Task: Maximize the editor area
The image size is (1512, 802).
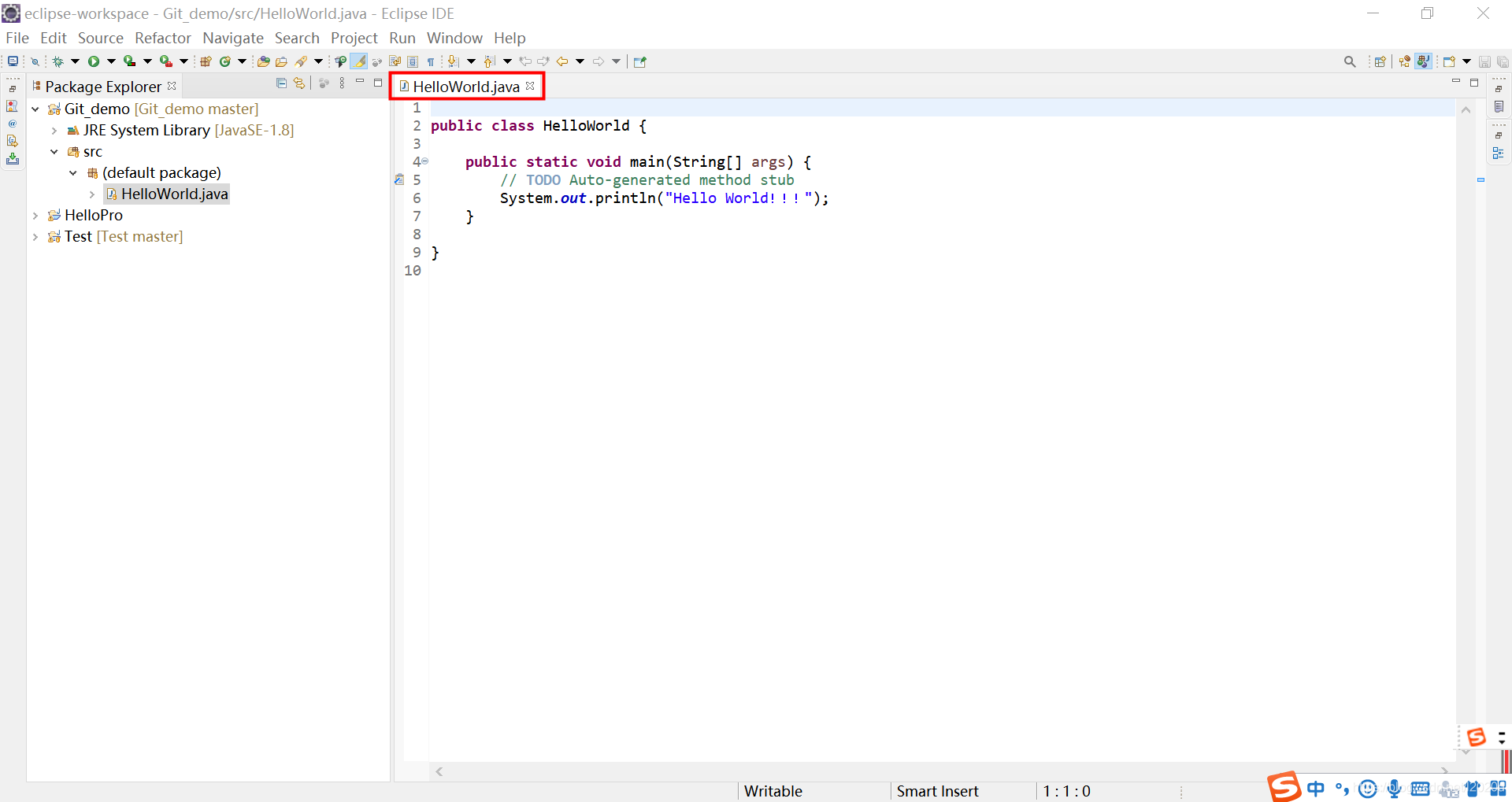Action: 1474,83
